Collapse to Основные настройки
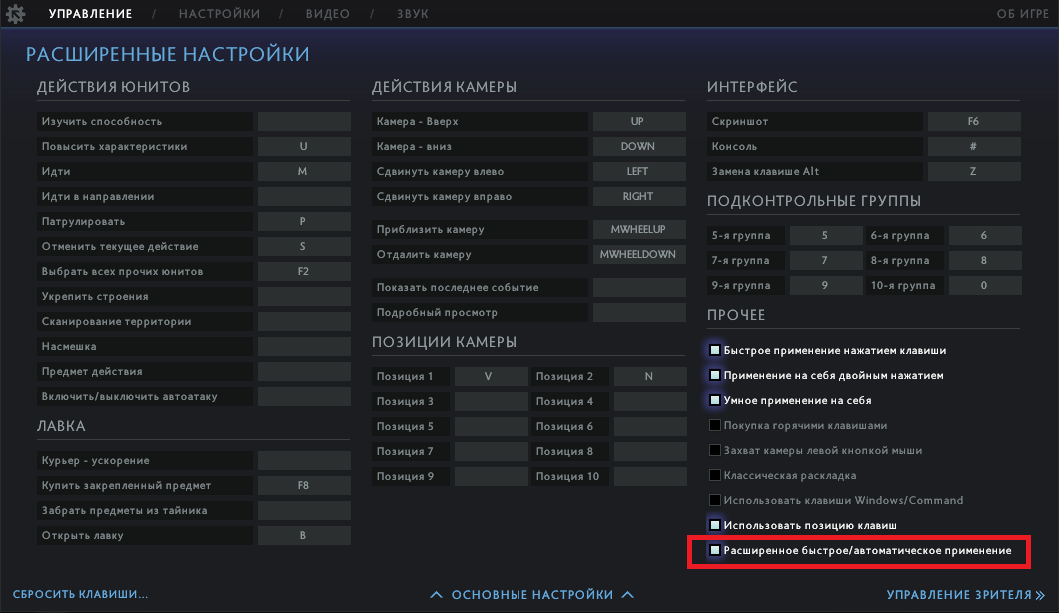This screenshot has width=1059, height=613. pos(532,595)
